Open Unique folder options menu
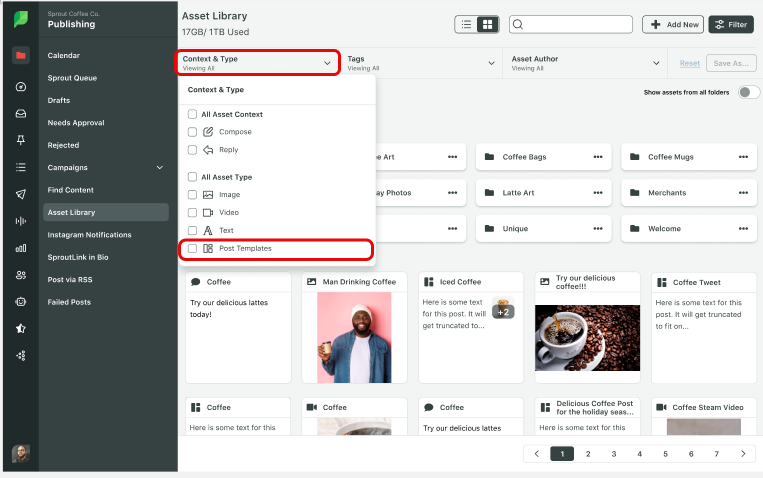Viewport: 763px width, 478px height. (x=598, y=228)
